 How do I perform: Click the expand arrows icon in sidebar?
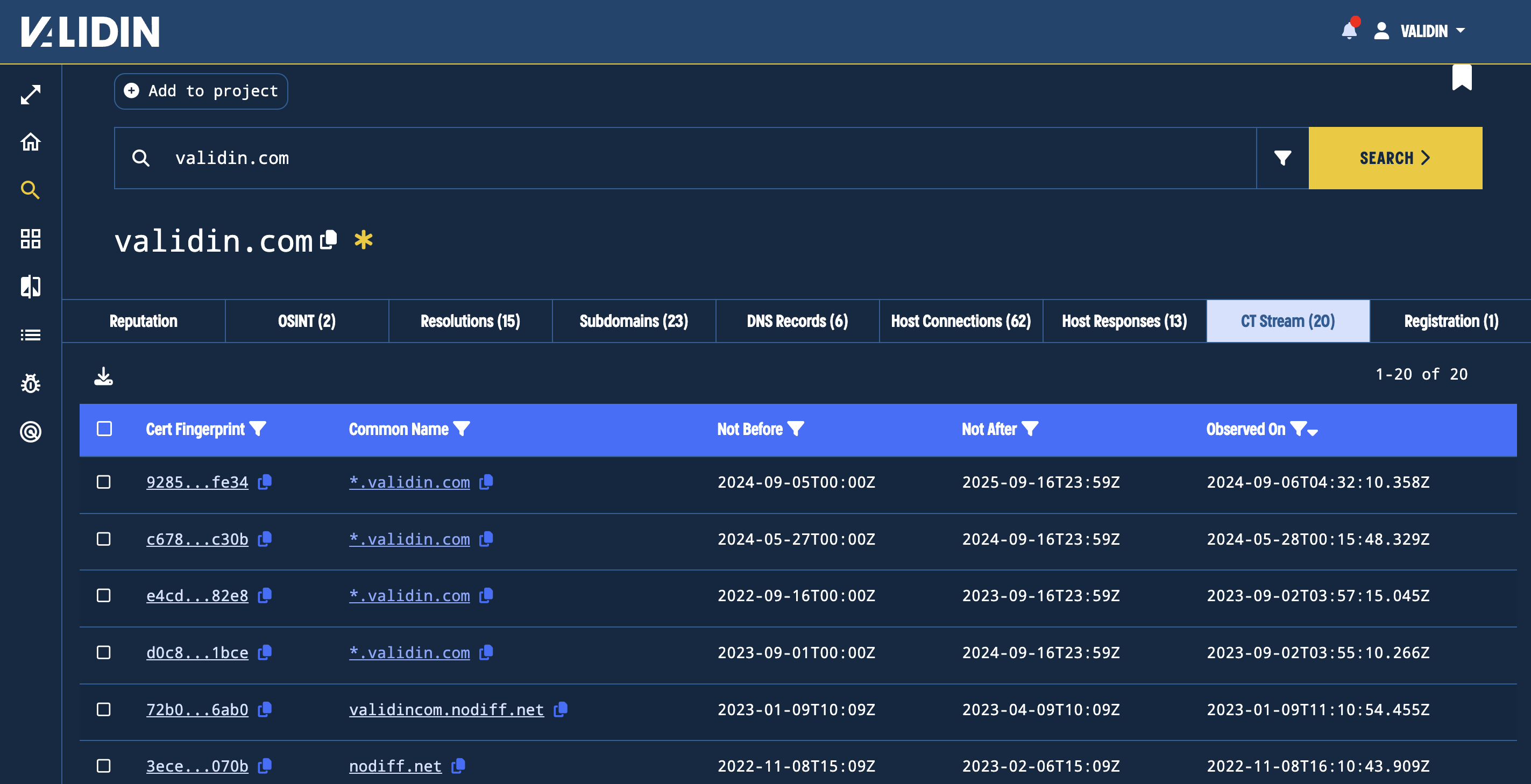(30, 95)
